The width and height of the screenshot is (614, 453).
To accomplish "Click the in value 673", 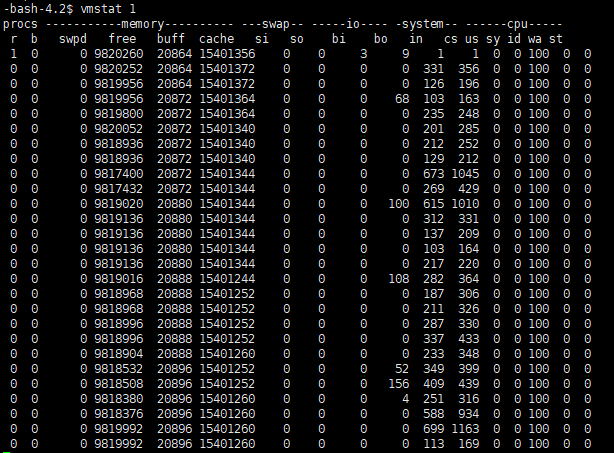I will pyautogui.click(x=433, y=174).
